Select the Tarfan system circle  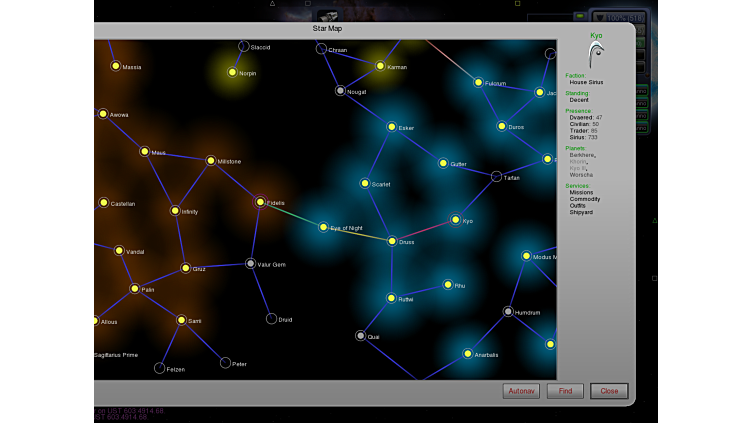tap(496, 177)
